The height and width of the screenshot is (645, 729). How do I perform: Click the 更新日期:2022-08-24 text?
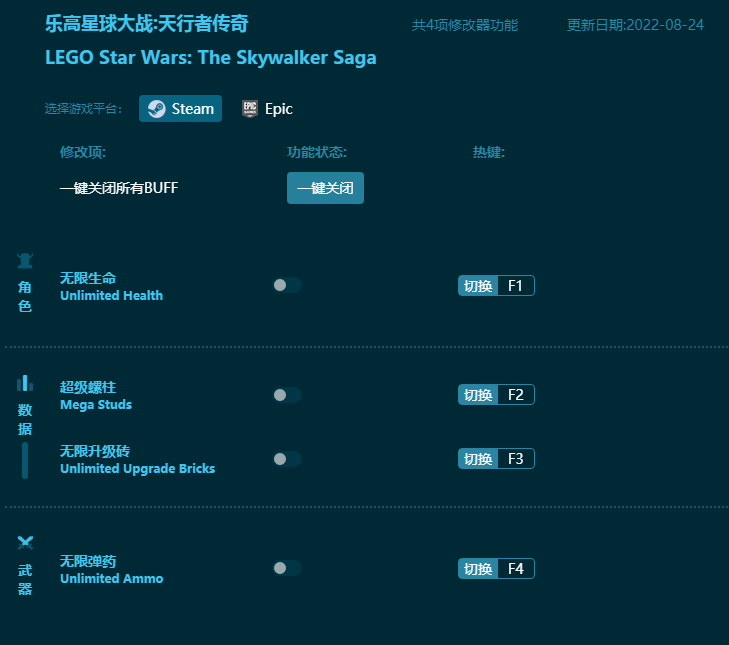[635, 25]
